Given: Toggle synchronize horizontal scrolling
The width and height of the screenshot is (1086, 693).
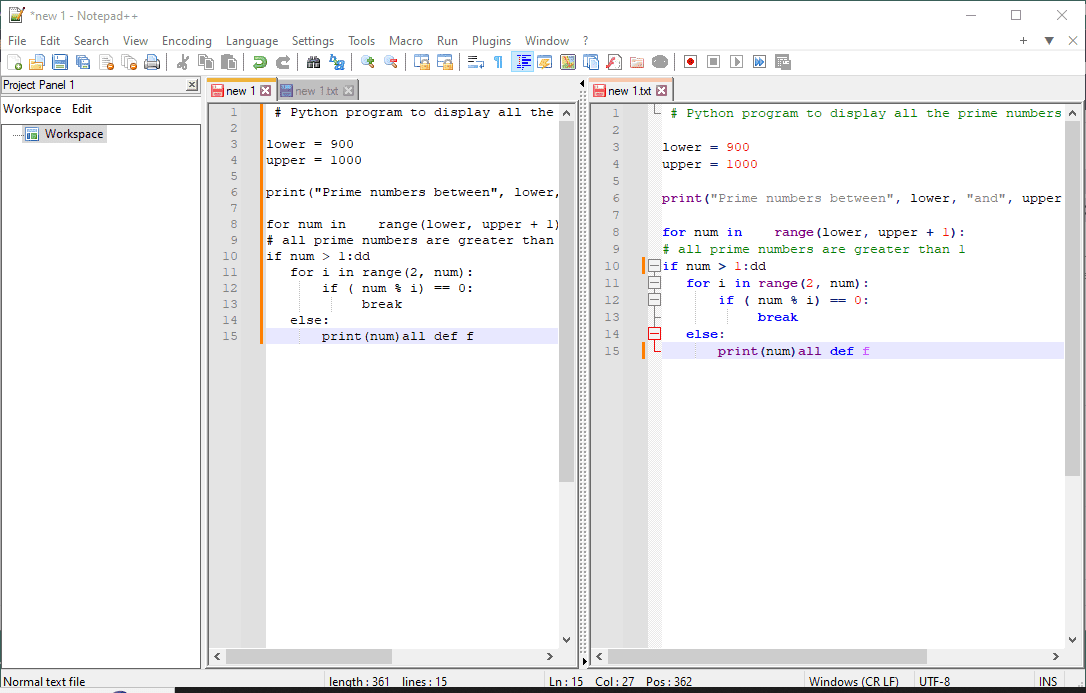Looking at the screenshot, I should [x=445, y=62].
